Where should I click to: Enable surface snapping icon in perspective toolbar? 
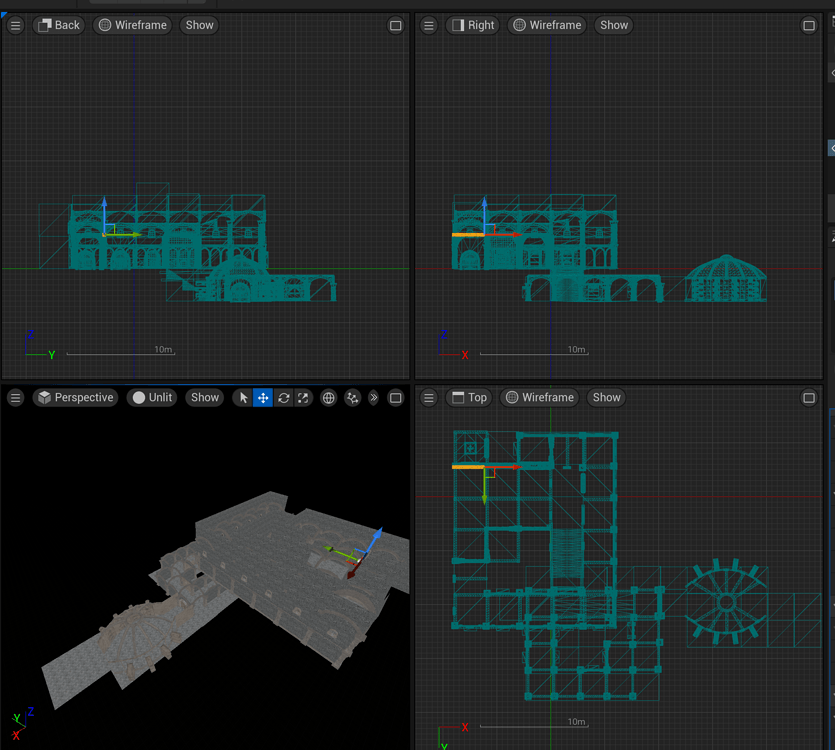352,397
